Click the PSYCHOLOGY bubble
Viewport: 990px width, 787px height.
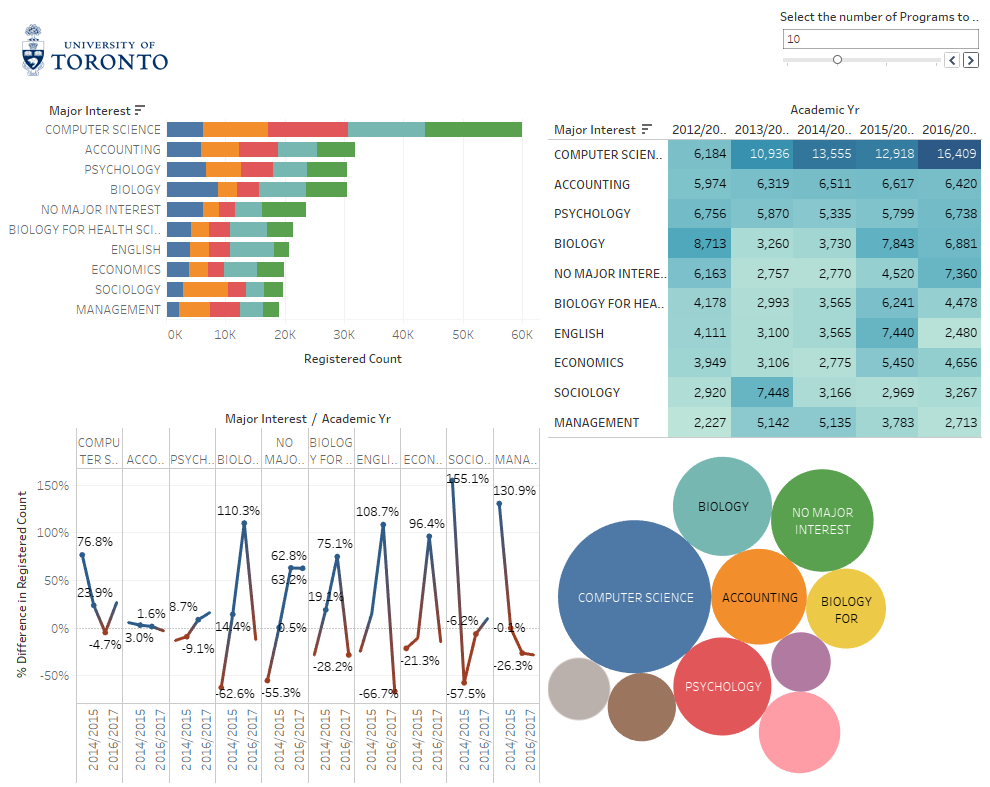tap(722, 687)
